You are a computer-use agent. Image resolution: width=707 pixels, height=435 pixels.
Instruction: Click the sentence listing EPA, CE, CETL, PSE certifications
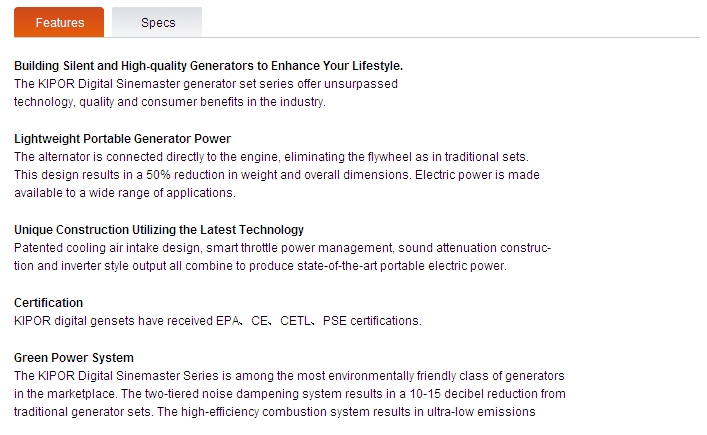(x=218, y=321)
